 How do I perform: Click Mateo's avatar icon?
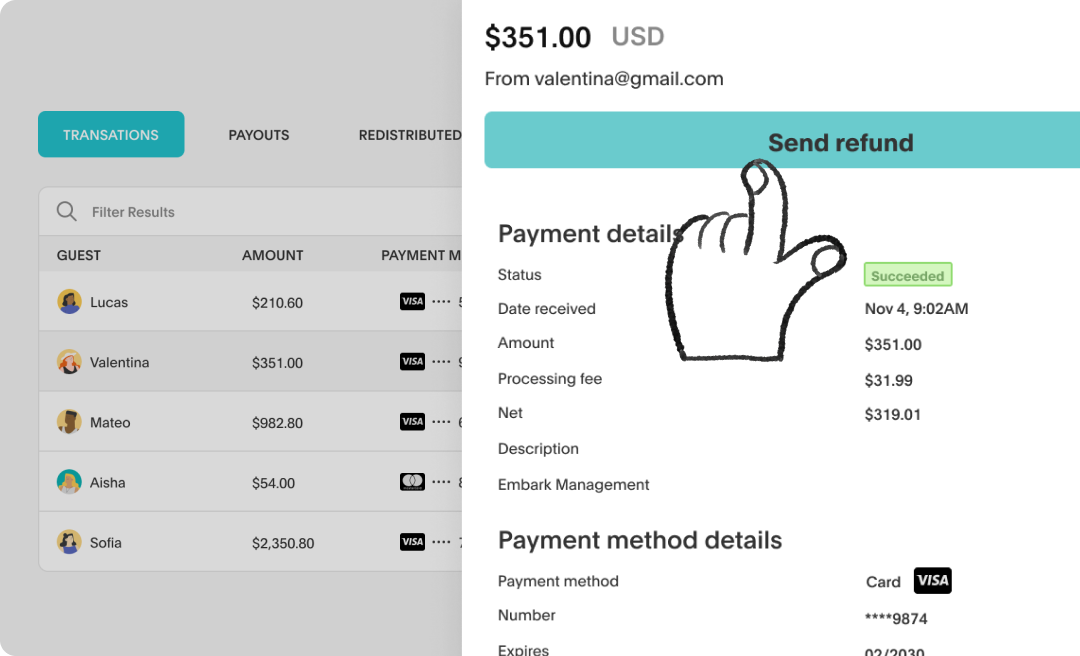click(69, 422)
